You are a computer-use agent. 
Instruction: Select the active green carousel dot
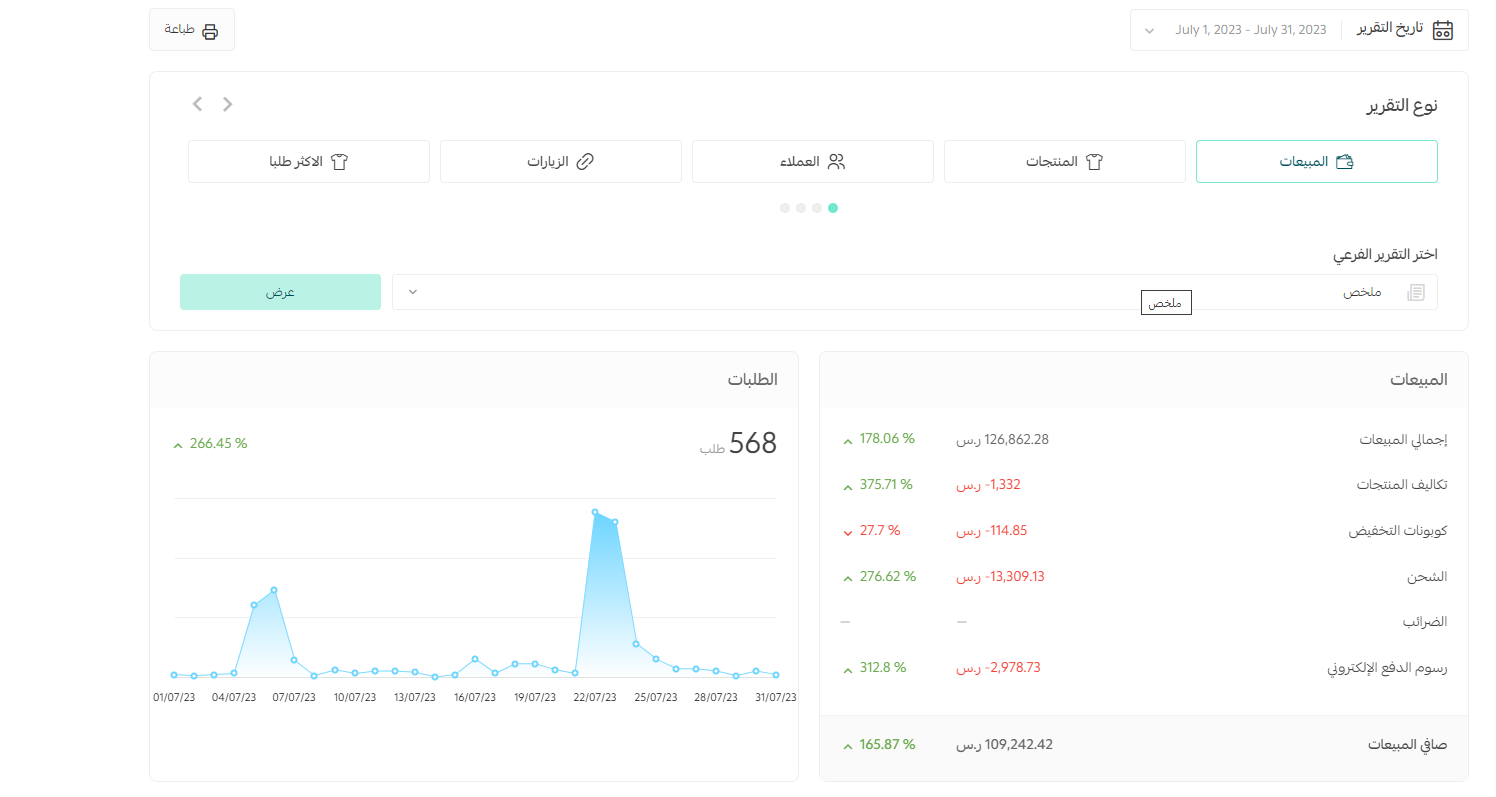click(x=833, y=208)
